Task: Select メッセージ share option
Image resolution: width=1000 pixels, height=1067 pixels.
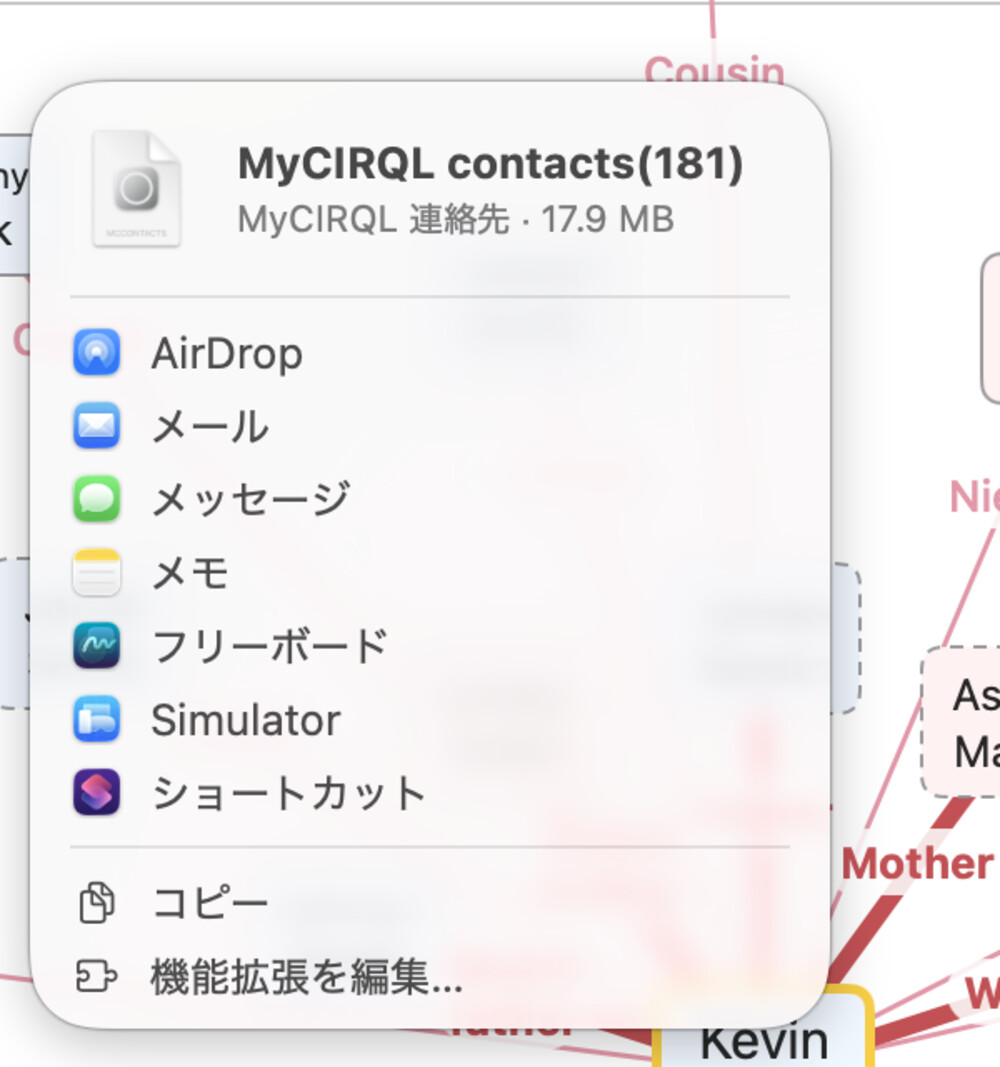Action: (x=251, y=499)
